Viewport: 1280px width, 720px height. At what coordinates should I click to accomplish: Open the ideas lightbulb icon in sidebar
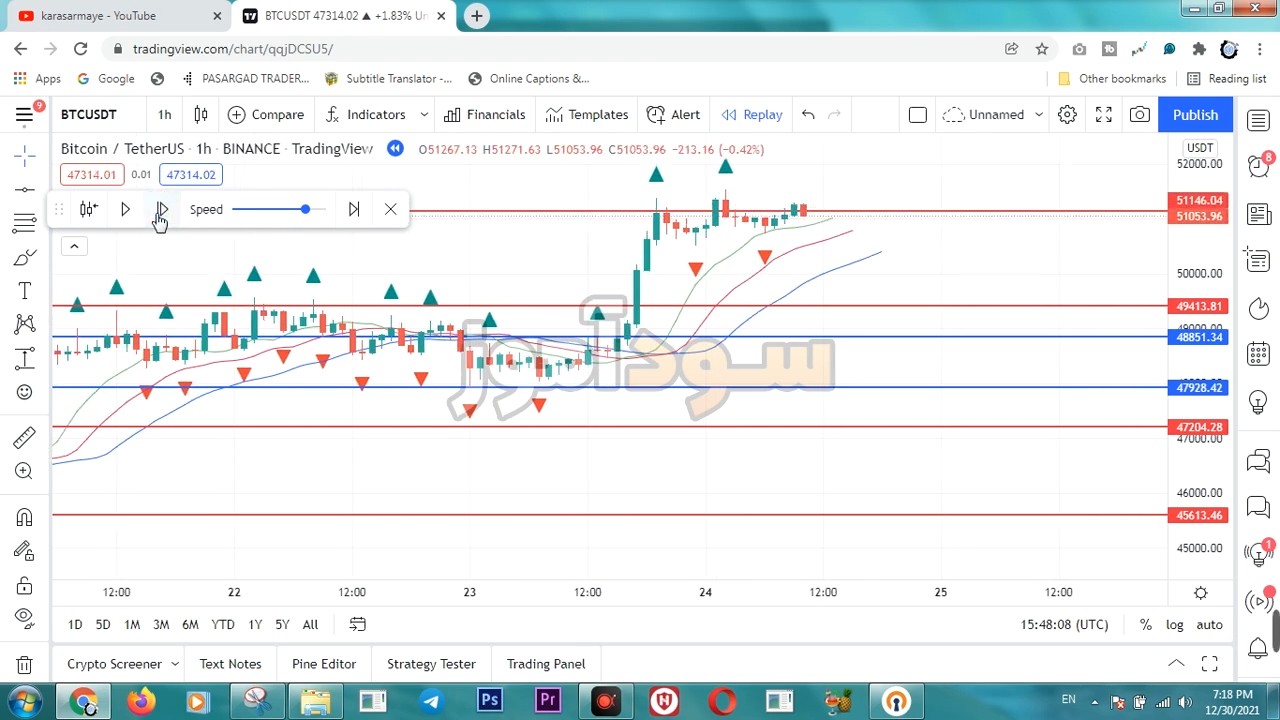[x=1258, y=402]
